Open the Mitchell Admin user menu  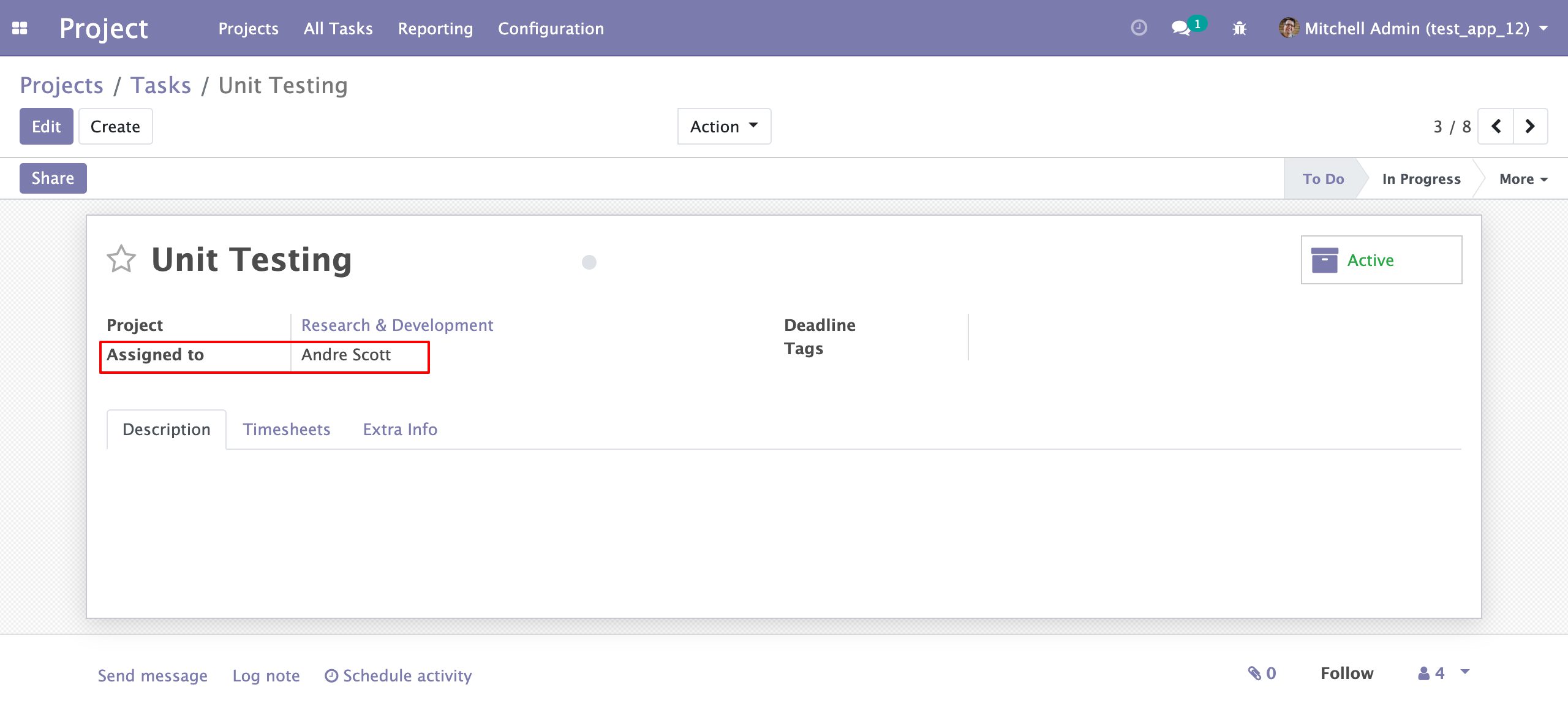point(1414,28)
